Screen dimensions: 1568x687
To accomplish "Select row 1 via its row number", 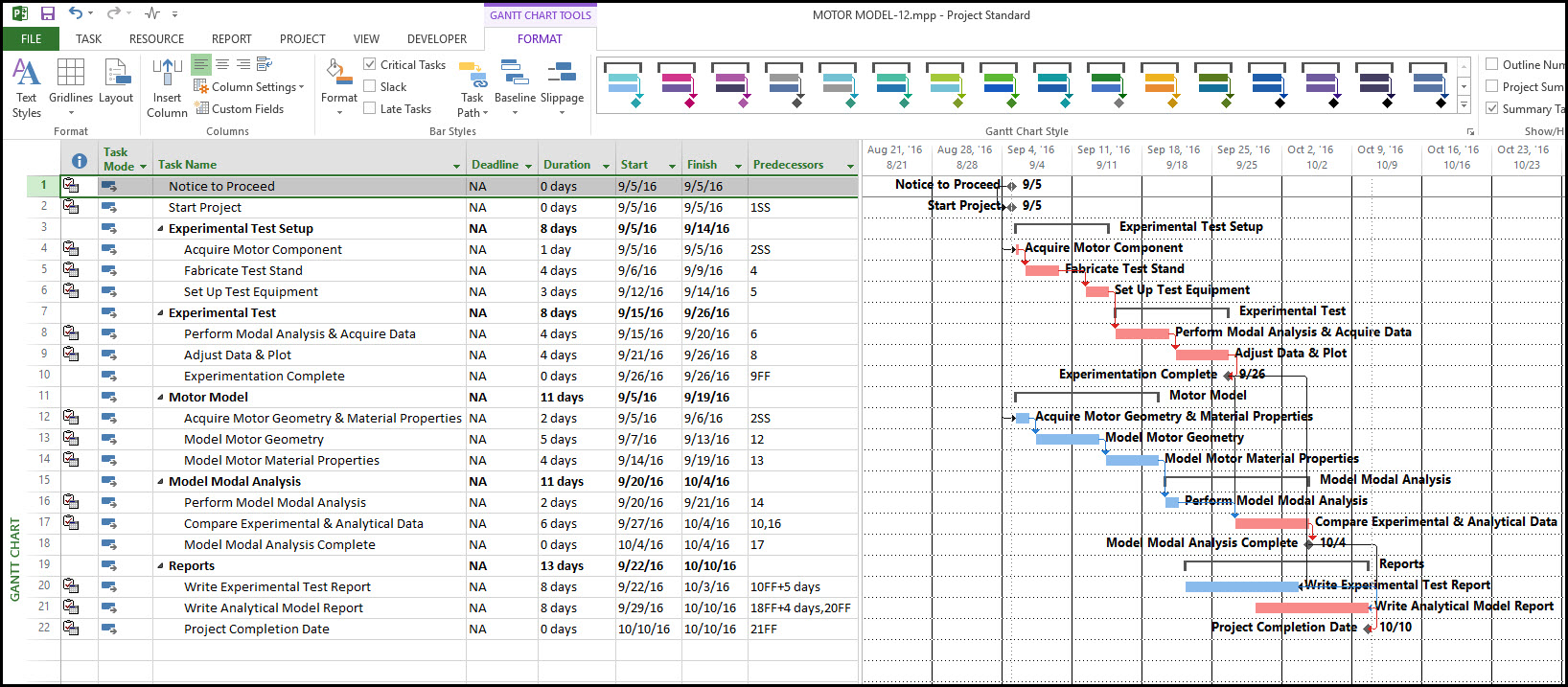I will 43,186.
